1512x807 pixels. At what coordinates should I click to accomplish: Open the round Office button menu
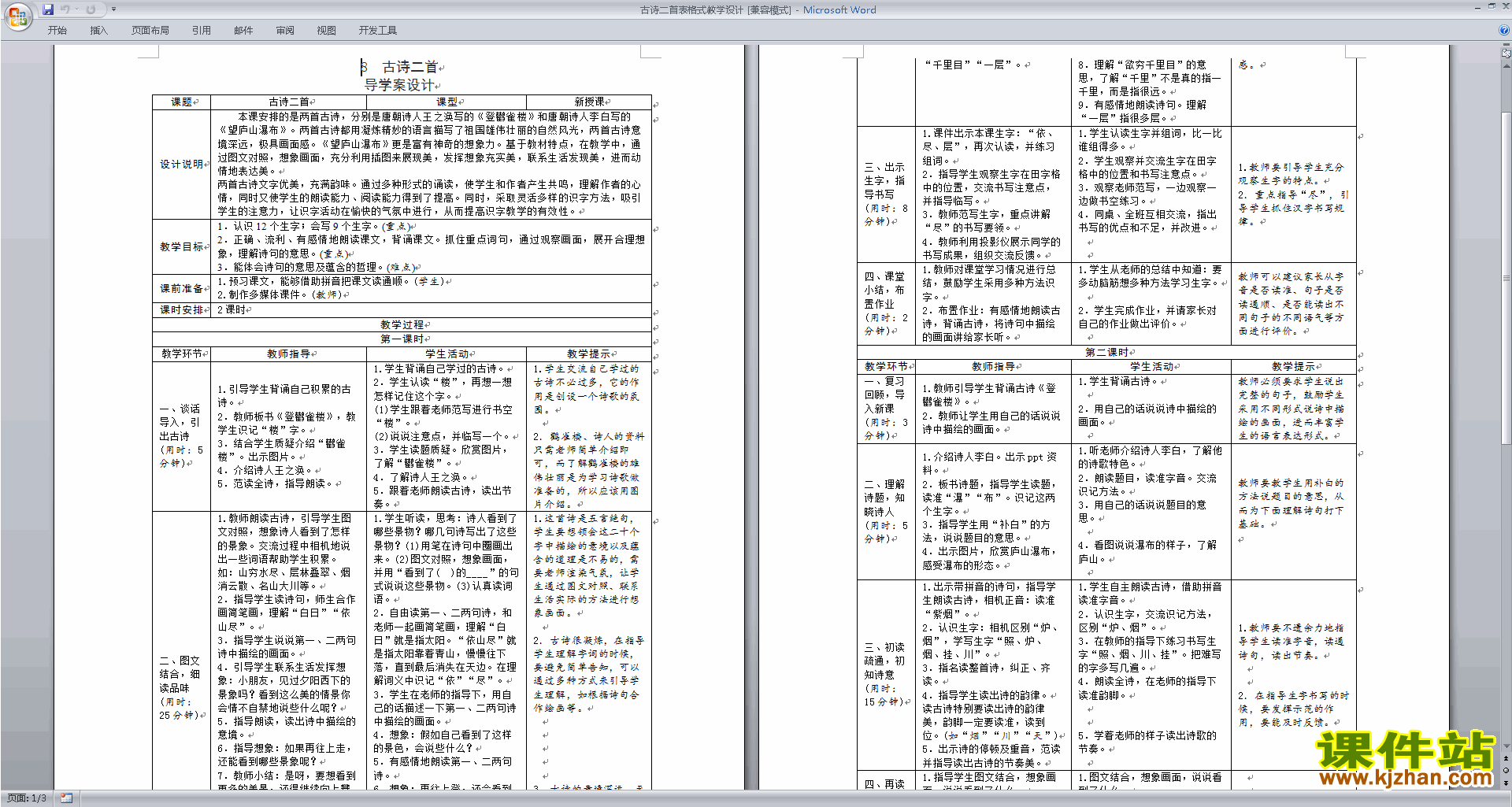(17, 16)
